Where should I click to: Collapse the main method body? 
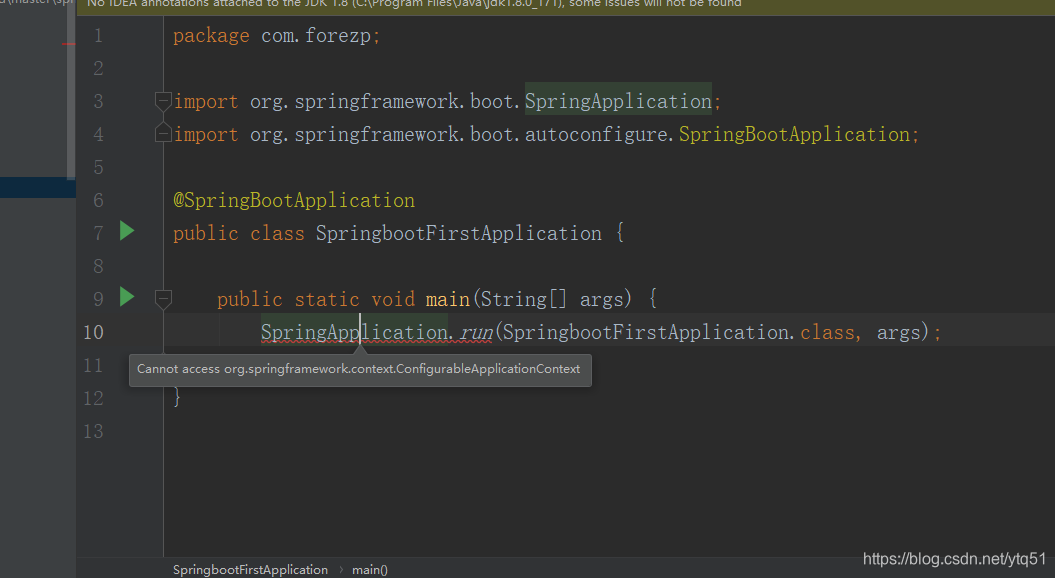coord(162,297)
